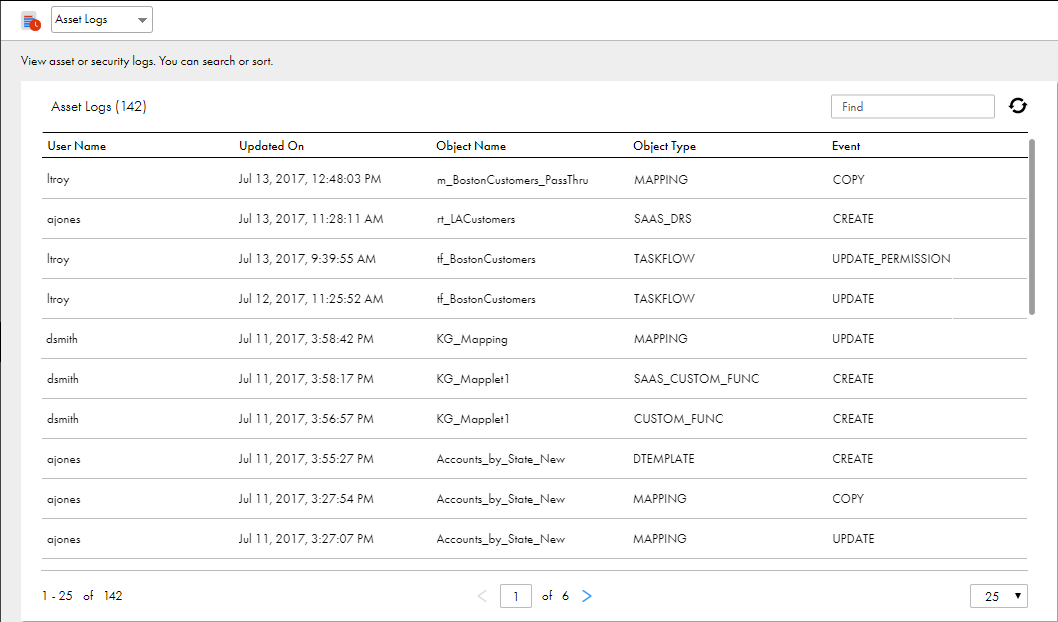Click the table vertical scrollbar

[x=1031, y=227]
